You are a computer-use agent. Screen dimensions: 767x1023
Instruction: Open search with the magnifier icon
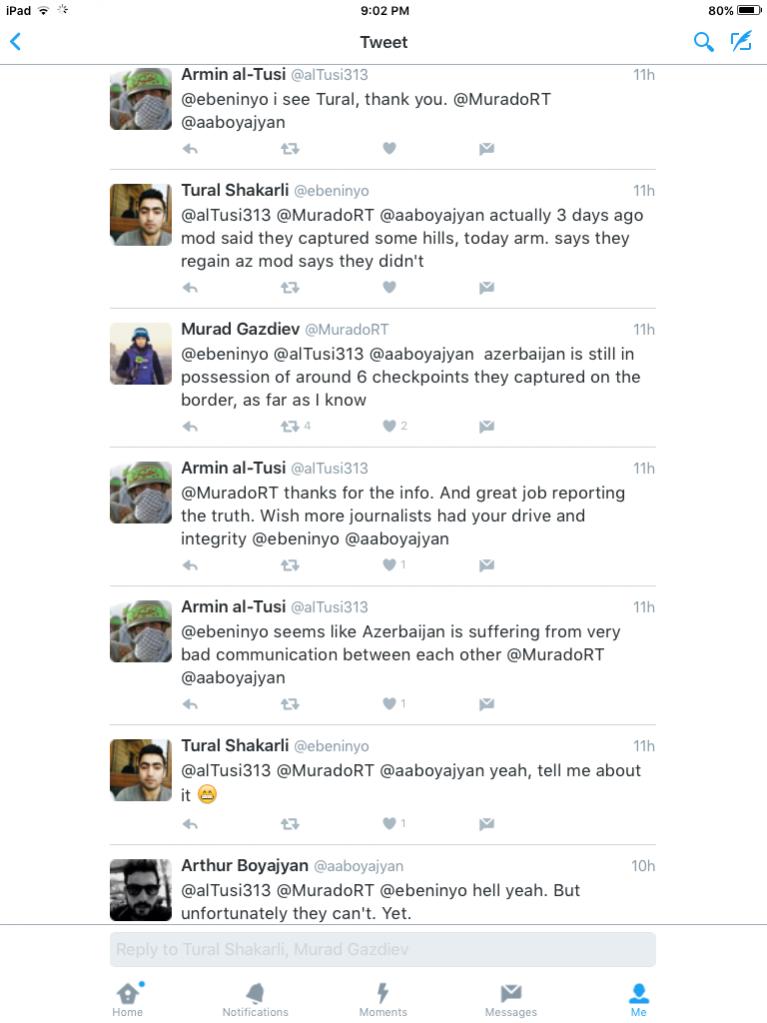(x=704, y=42)
